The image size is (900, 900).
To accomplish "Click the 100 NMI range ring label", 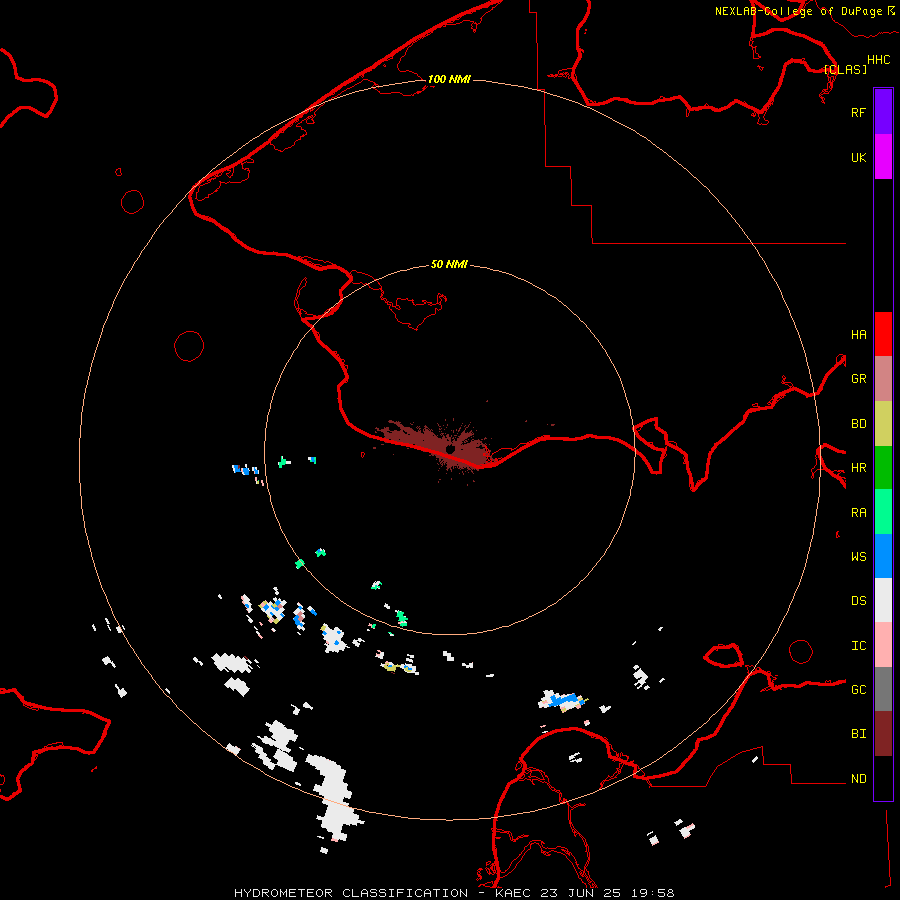I will click(449, 79).
